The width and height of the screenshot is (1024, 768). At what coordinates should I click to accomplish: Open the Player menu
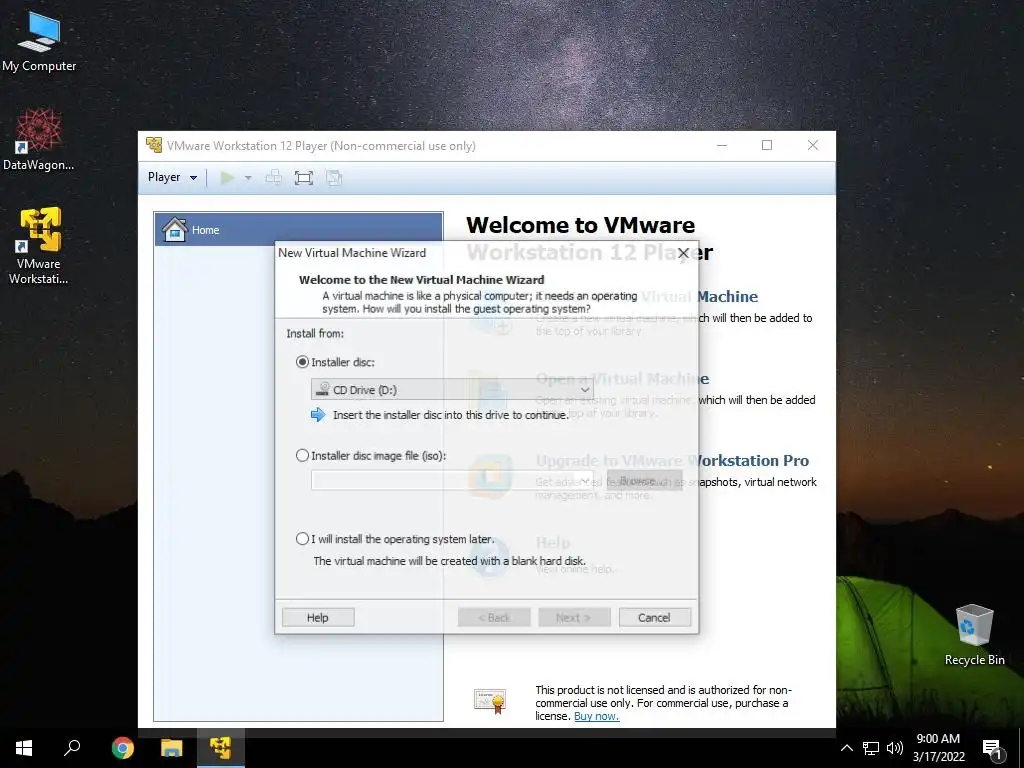point(172,177)
